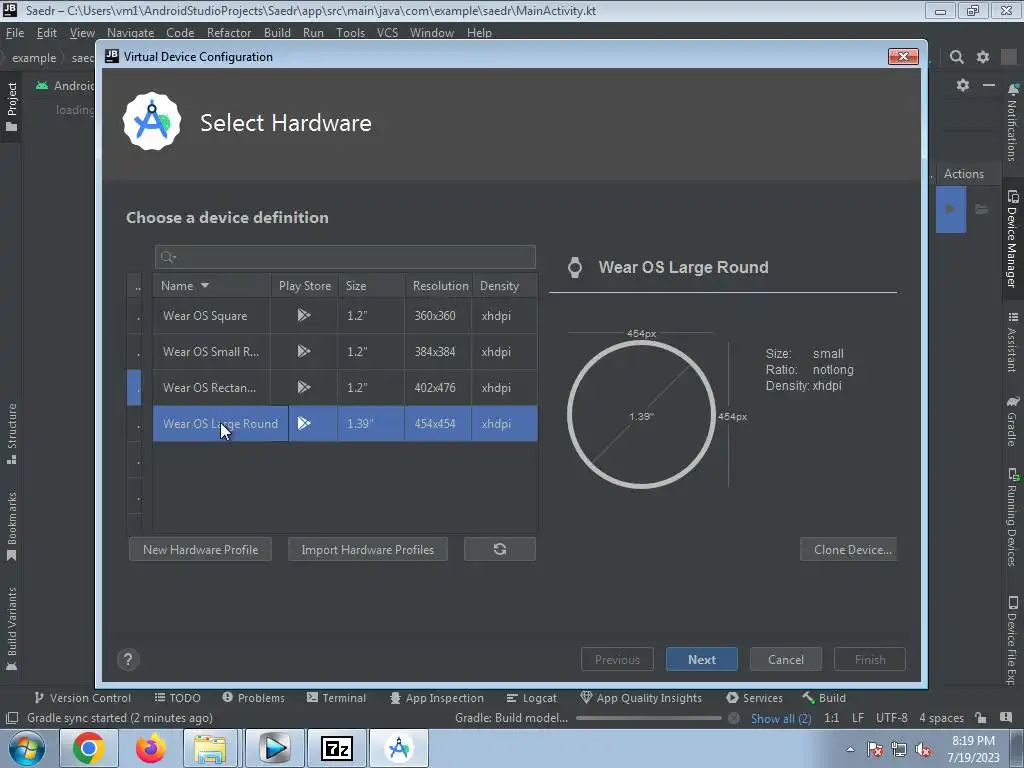1024x768 pixels.
Task: Click the volume icon in system tray
Action: 923,749
